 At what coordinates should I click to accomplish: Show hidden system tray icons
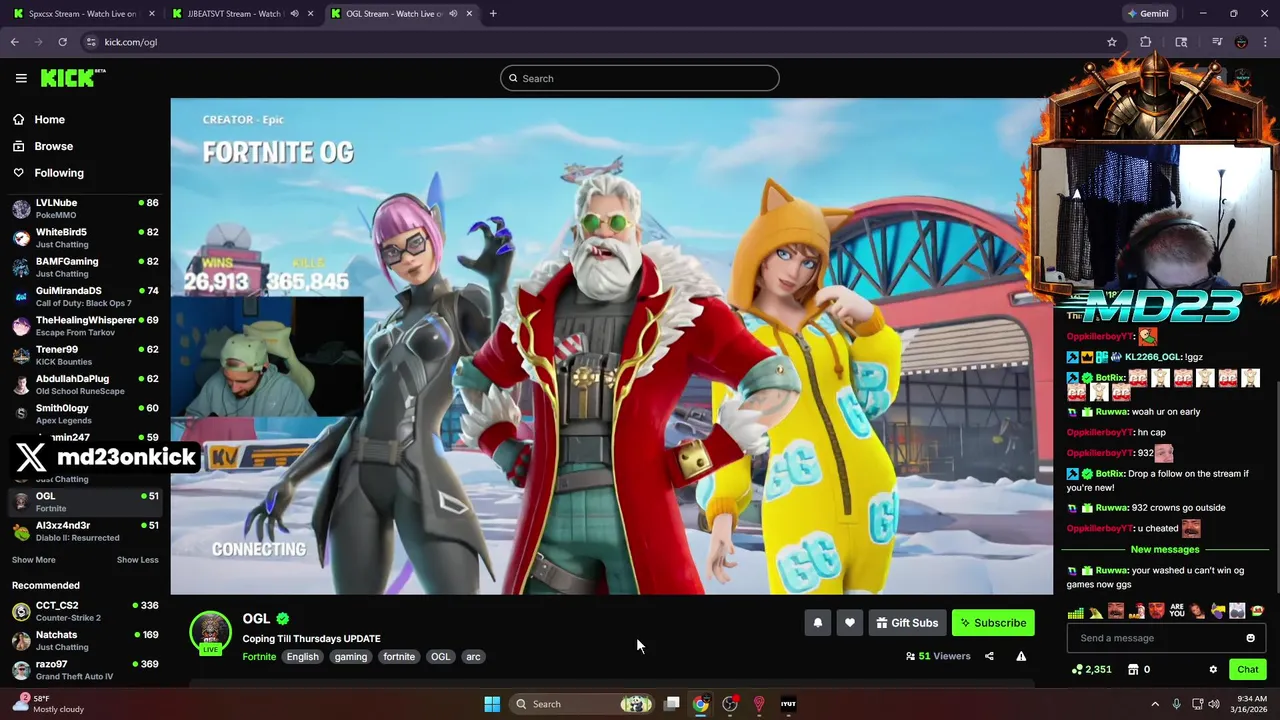1155,704
